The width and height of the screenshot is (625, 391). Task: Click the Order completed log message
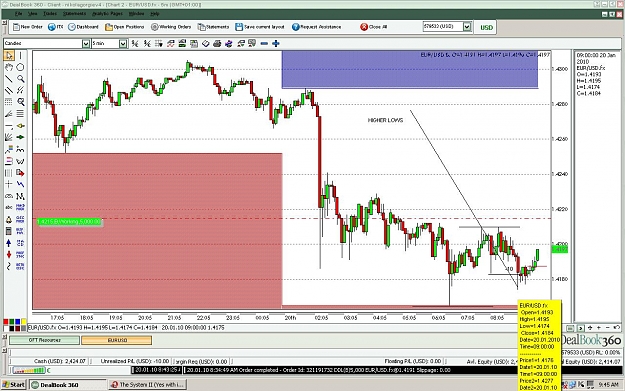319,370
